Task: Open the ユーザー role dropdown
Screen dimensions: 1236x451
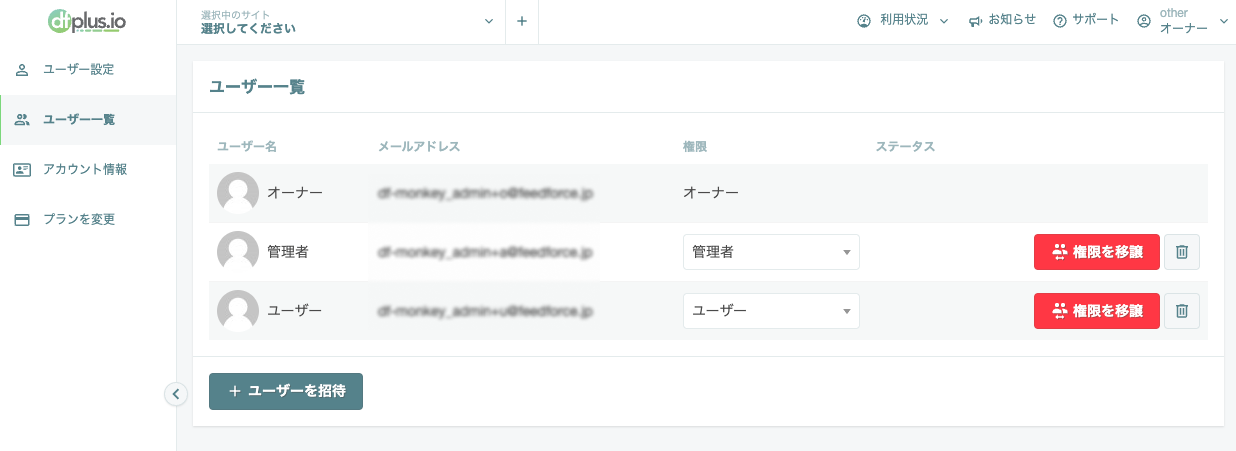Action: (x=771, y=311)
